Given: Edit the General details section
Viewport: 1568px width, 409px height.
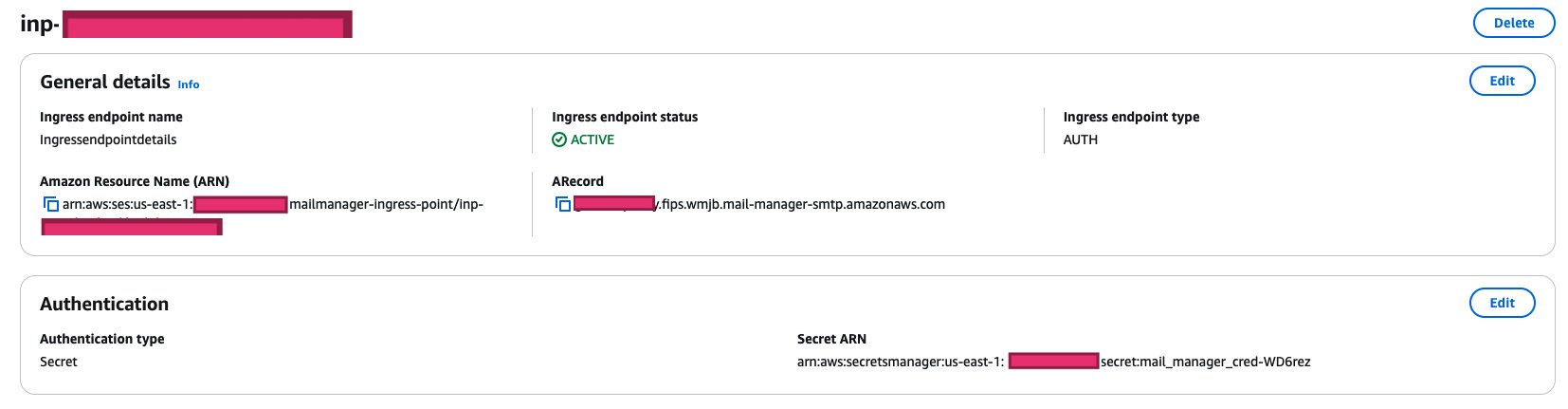Looking at the screenshot, I should click(x=1502, y=81).
